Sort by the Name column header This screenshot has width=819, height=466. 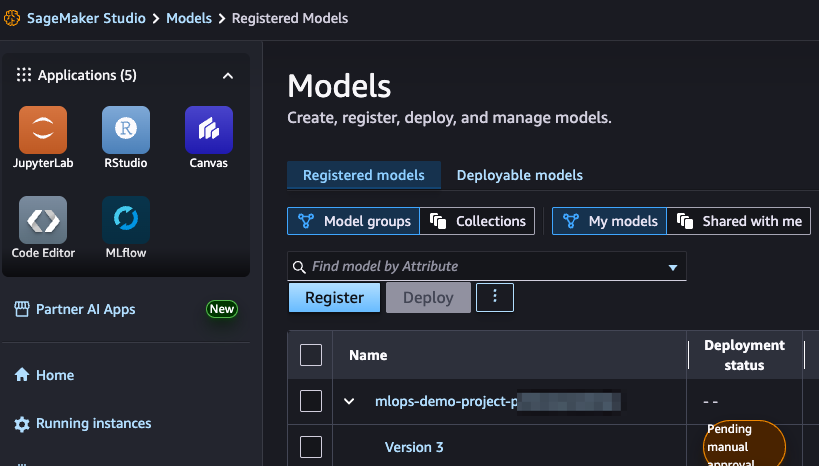pyautogui.click(x=368, y=355)
